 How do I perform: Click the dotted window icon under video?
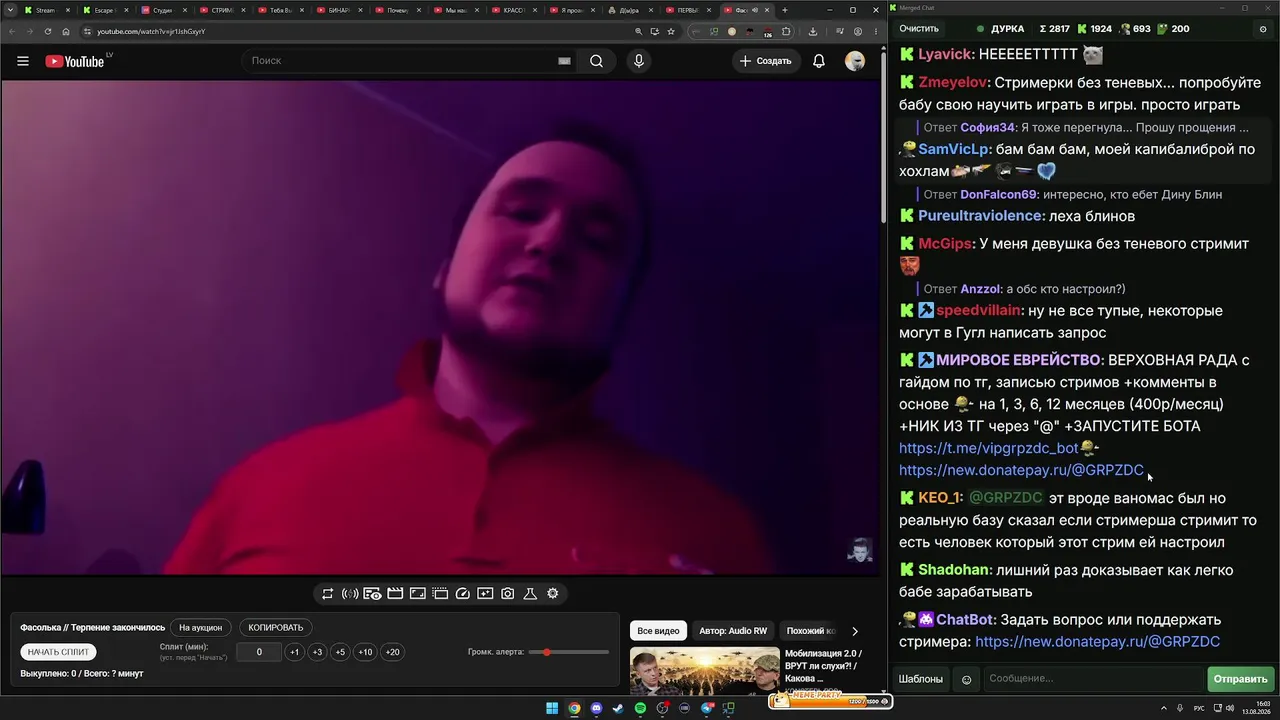tap(440, 594)
